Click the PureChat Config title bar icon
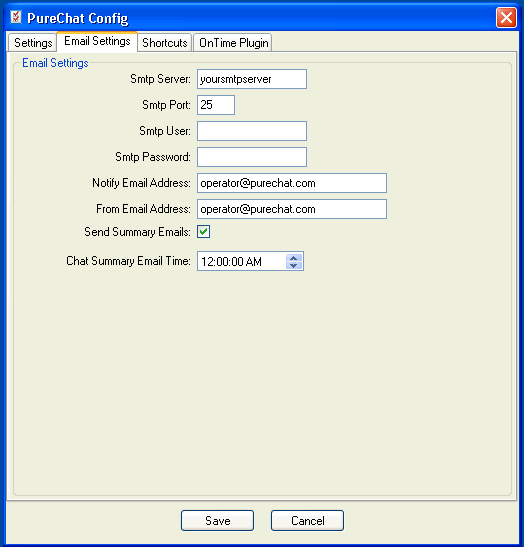Screen dimensions: 524x547 tap(16, 17)
